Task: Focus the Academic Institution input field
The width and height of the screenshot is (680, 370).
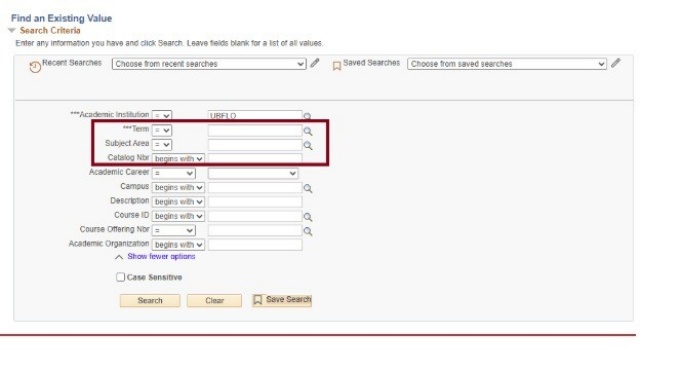Action: tap(255, 116)
